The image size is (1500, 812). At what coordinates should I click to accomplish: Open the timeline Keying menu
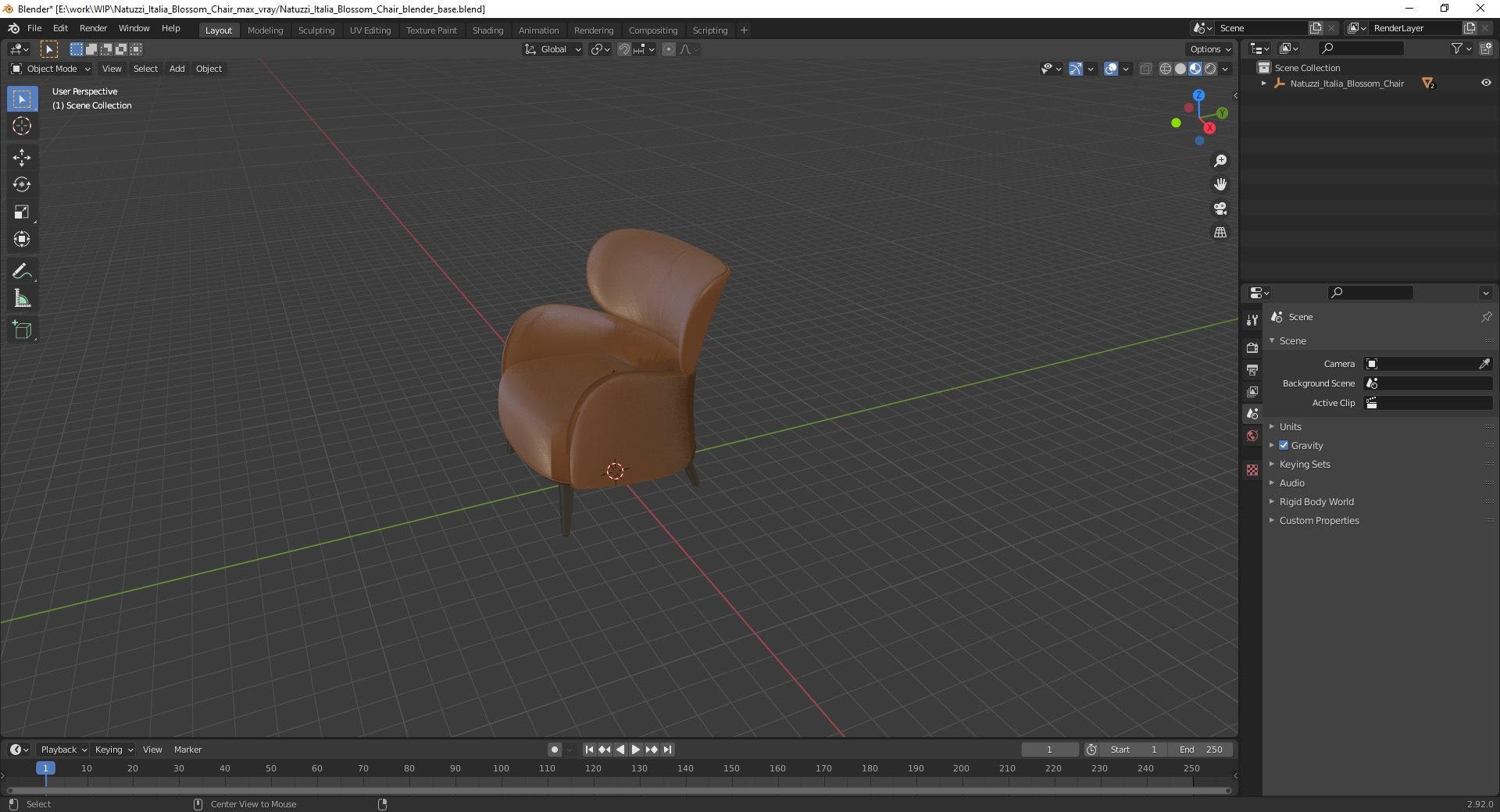113,750
